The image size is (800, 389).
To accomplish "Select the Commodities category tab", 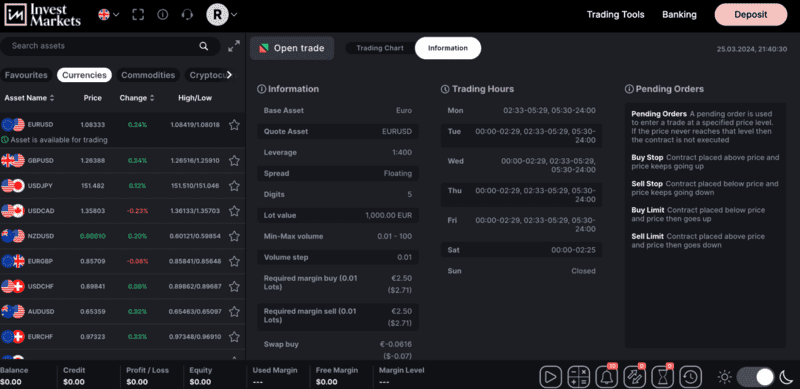I will tap(148, 75).
